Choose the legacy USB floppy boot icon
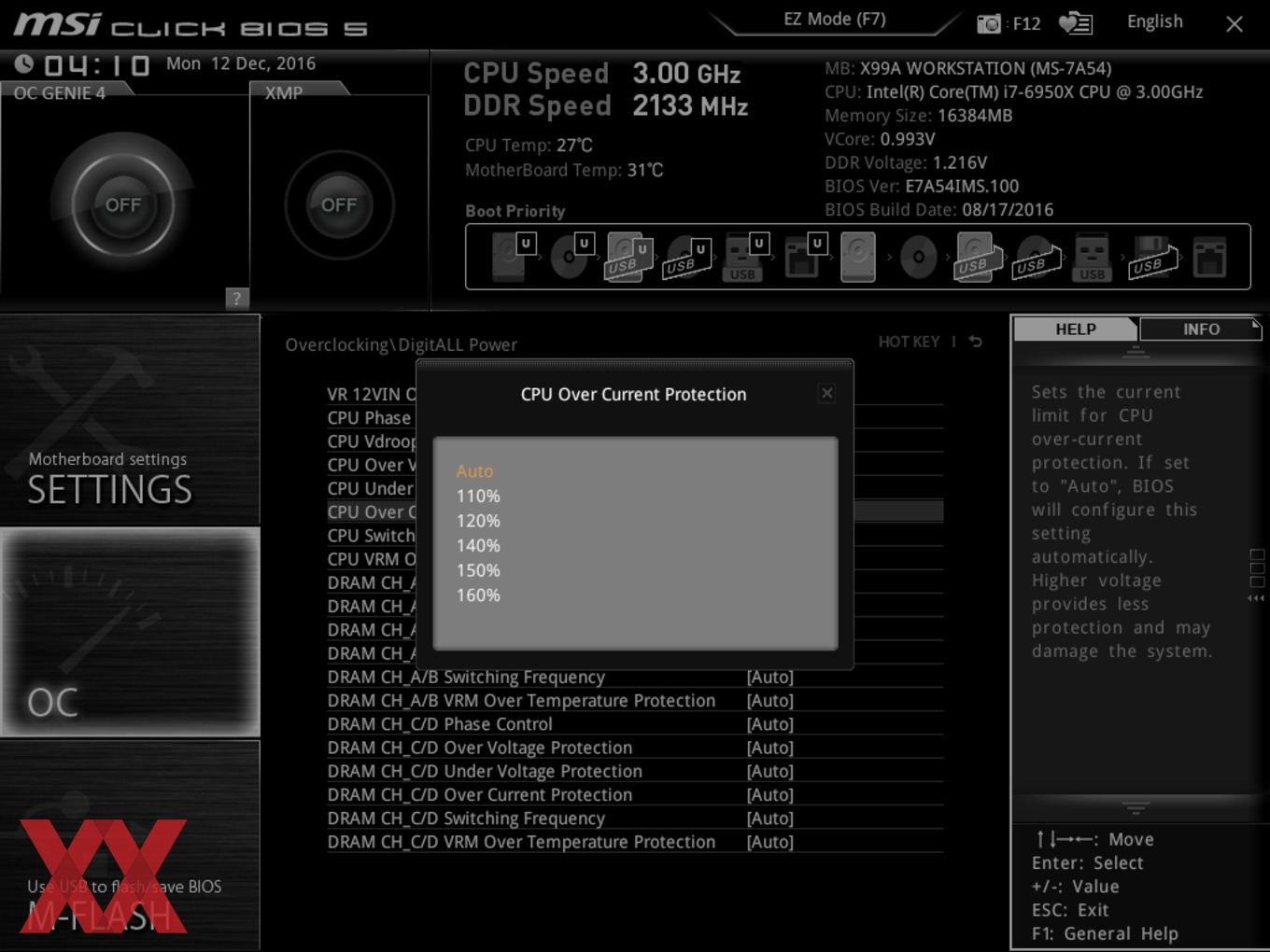Screen dimensions: 1270x952 1151,258
